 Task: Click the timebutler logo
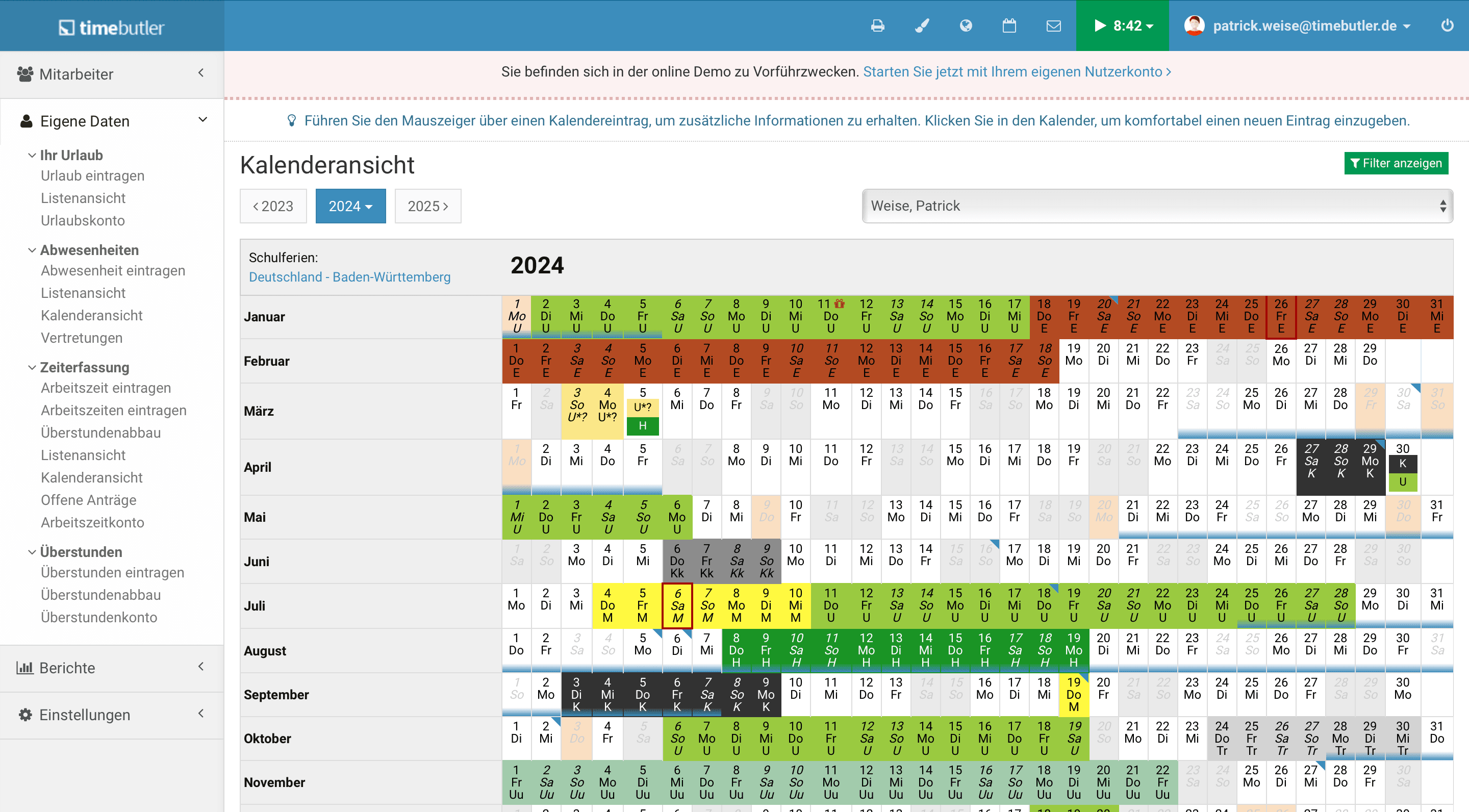(112, 27)
